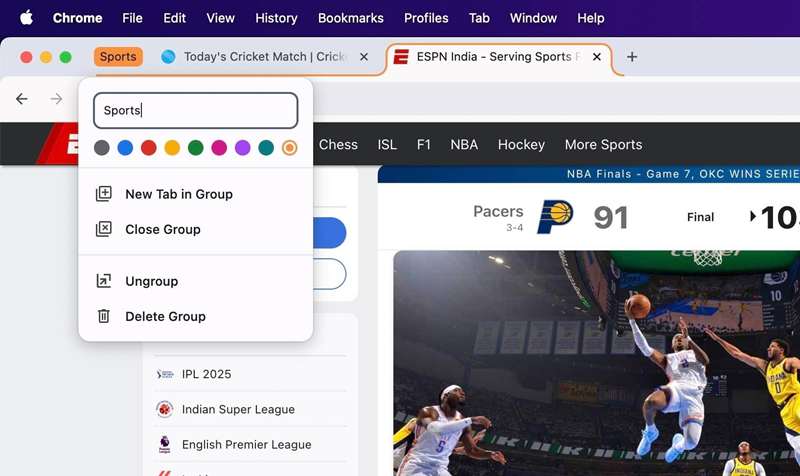This screenshot has width=800, height=476.
Task: Close the ESPN India tab
Action: 596,57
